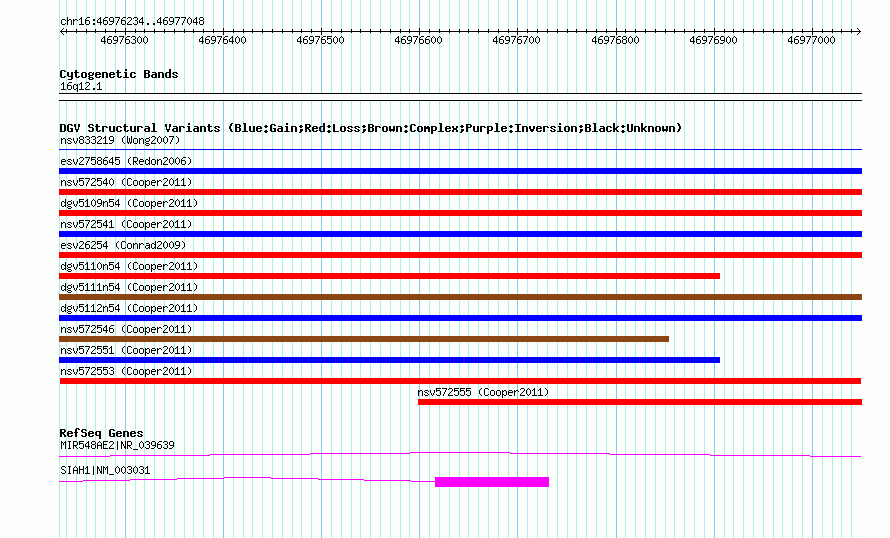Open the MIR548AE2|NR_039639 gene label
Screen dimensions: 890x538
(x=117, y=445)
